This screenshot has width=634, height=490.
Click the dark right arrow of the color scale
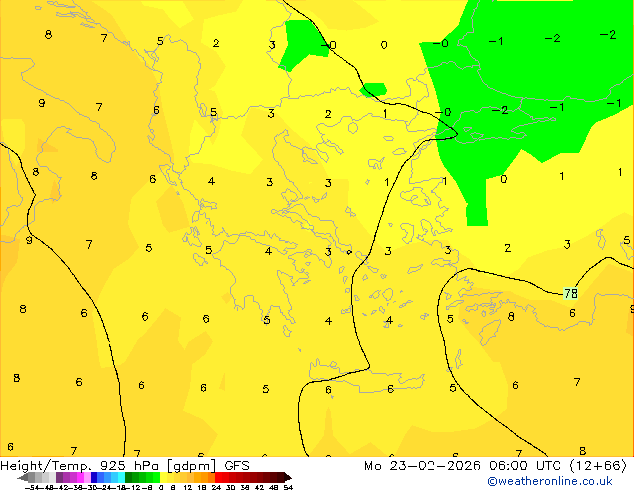pos(288,477)
